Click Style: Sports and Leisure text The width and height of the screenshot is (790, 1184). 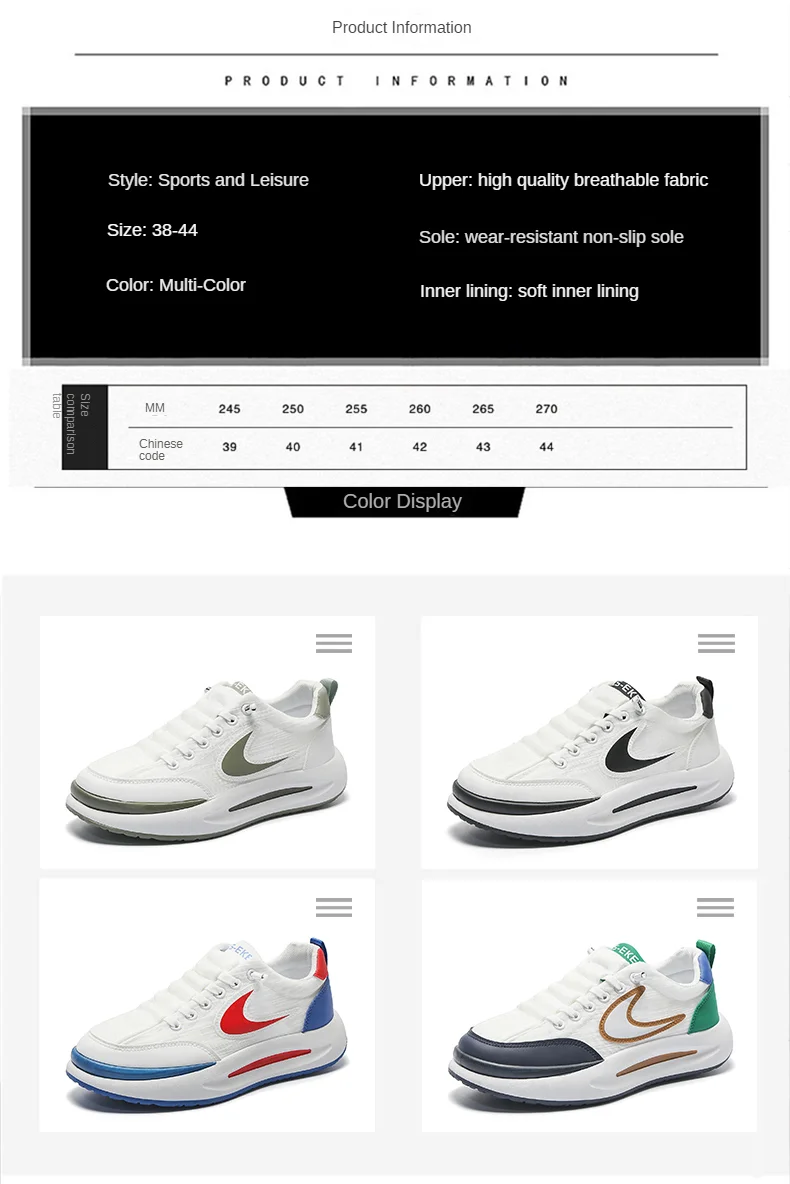pos(208,180)
